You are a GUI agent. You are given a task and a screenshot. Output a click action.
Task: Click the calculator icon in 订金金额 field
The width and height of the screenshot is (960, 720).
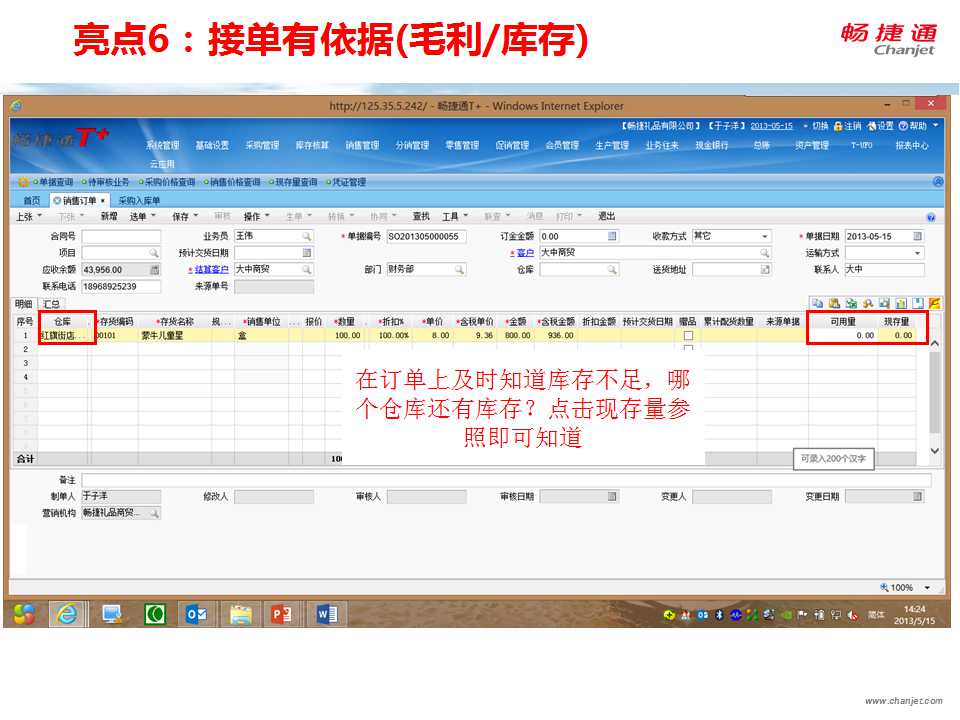(x=612, y=237)
